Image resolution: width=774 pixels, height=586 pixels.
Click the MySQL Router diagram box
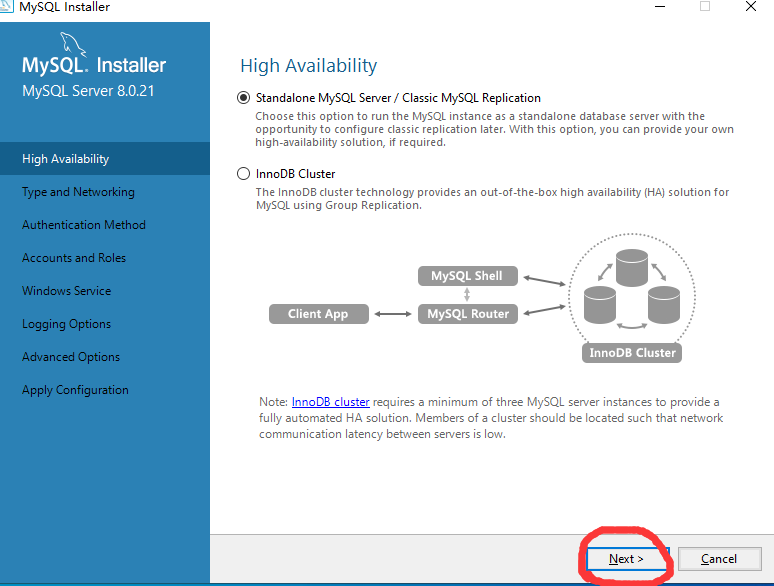point(467,314)
